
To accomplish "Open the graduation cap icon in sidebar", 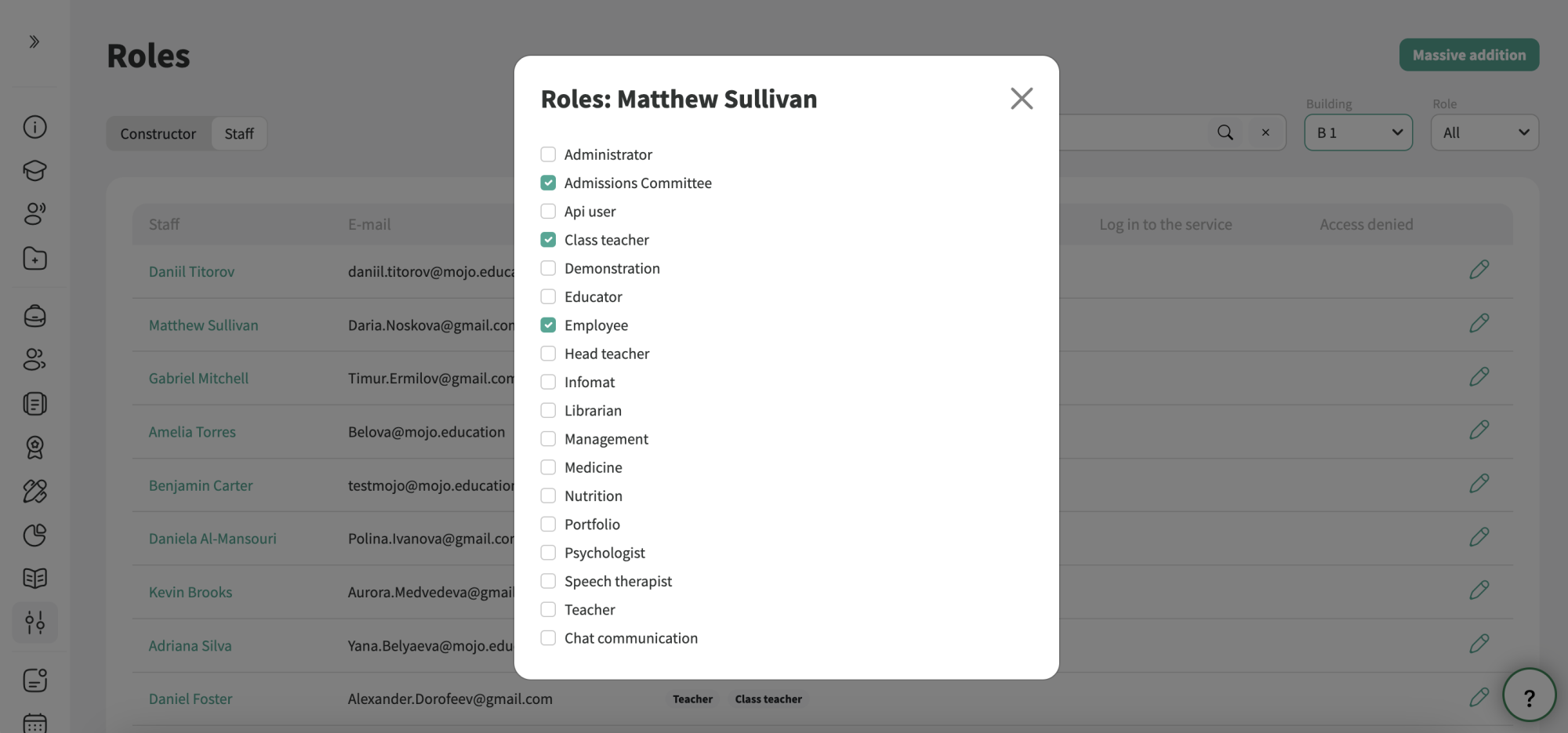I will click(34, 170).
